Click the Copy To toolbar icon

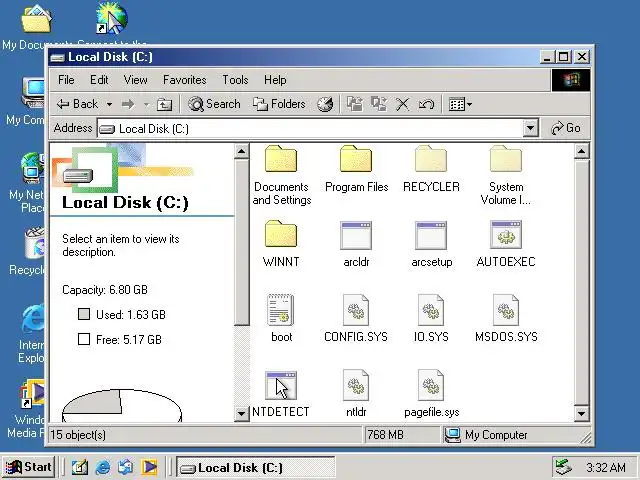tap(379, 104)
